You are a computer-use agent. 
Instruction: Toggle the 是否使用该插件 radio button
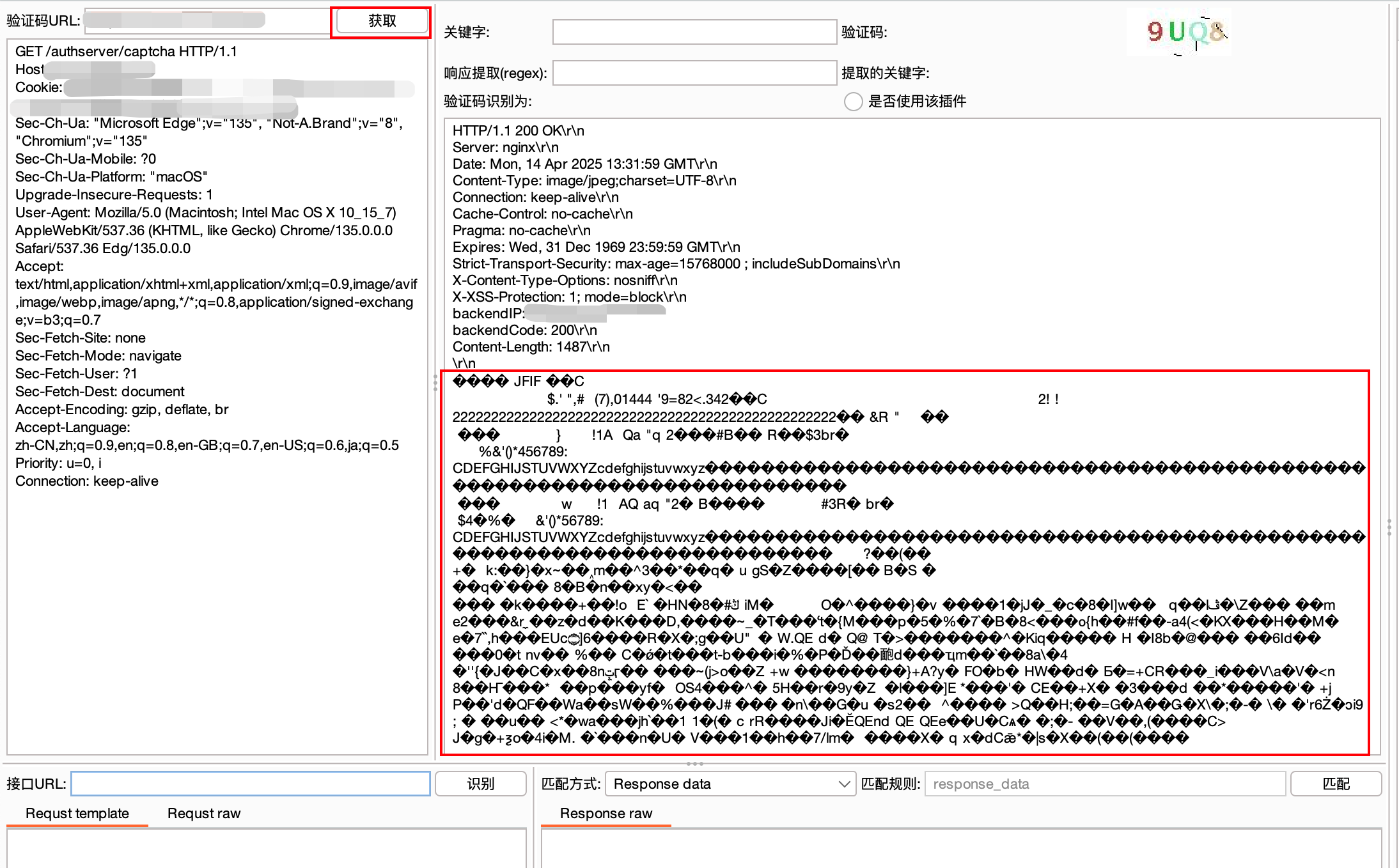tap(853, 102)
